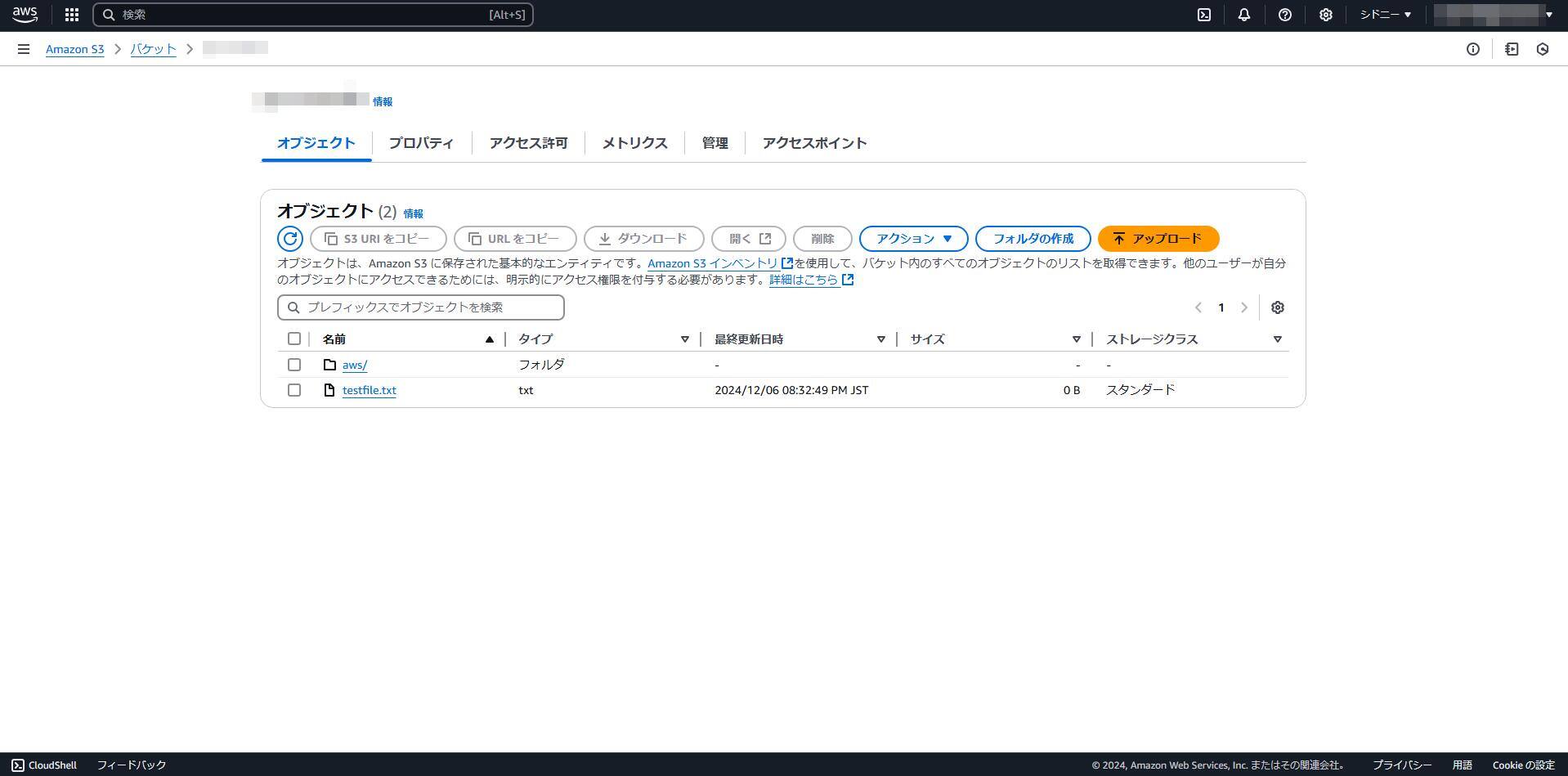The height and width of the screenshot is (776, 1568).
Task: Open the testfile.txt link
Action: 370,390
